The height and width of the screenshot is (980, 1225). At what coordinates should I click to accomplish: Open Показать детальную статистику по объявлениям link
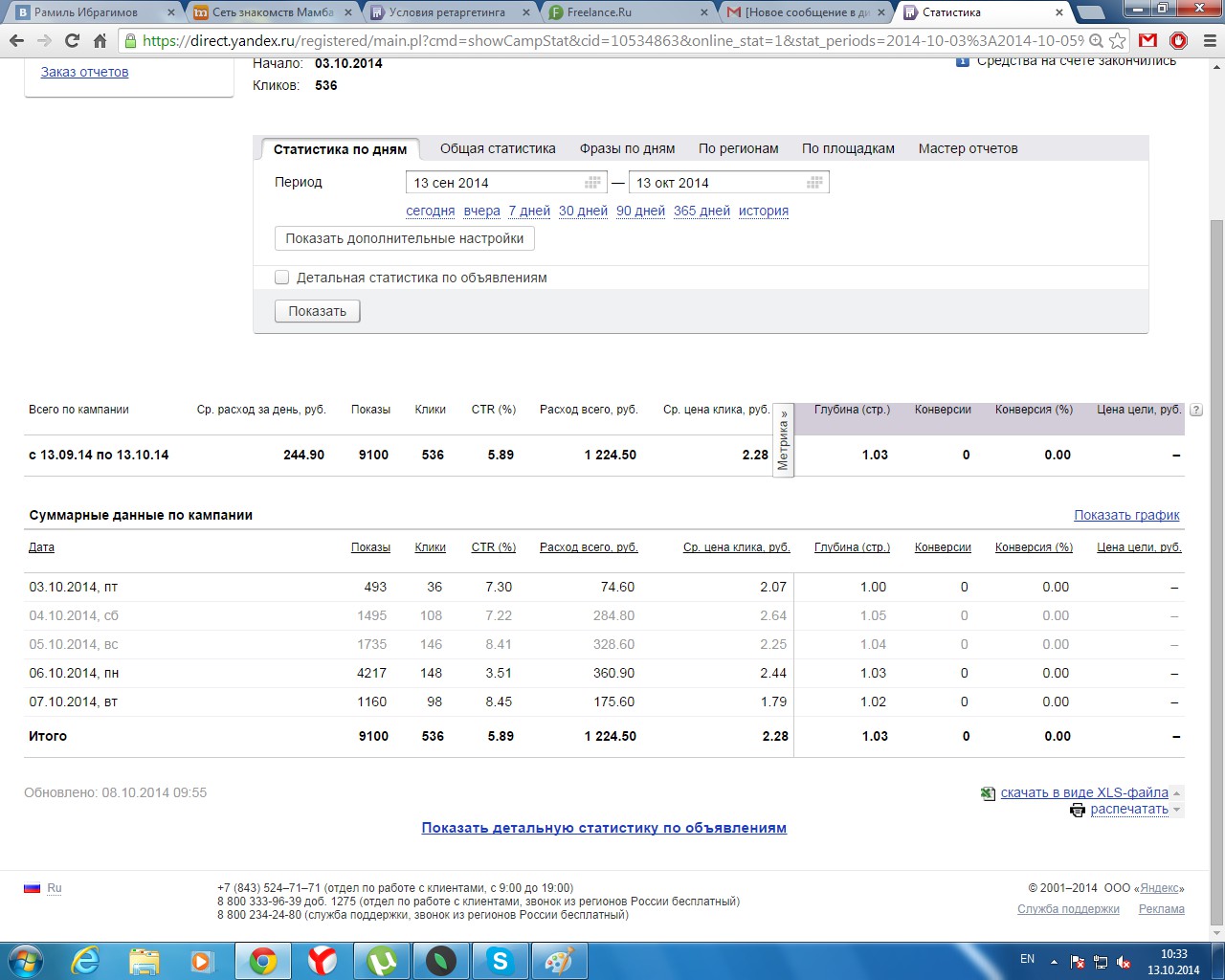pos(604,829)
